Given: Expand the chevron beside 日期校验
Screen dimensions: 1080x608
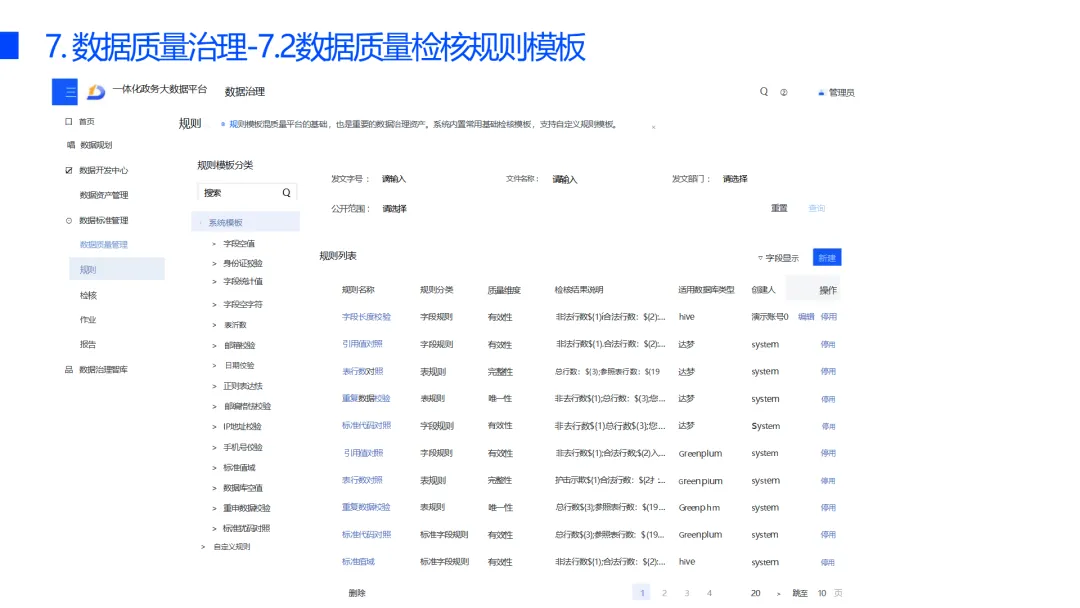Looking at the screenshot, I should (214, 366).
